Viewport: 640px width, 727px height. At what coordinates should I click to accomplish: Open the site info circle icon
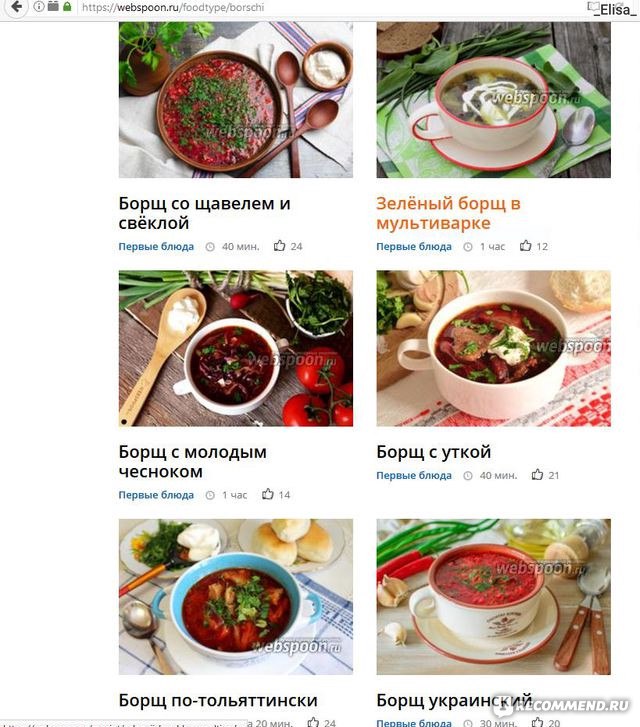[39, 6]
